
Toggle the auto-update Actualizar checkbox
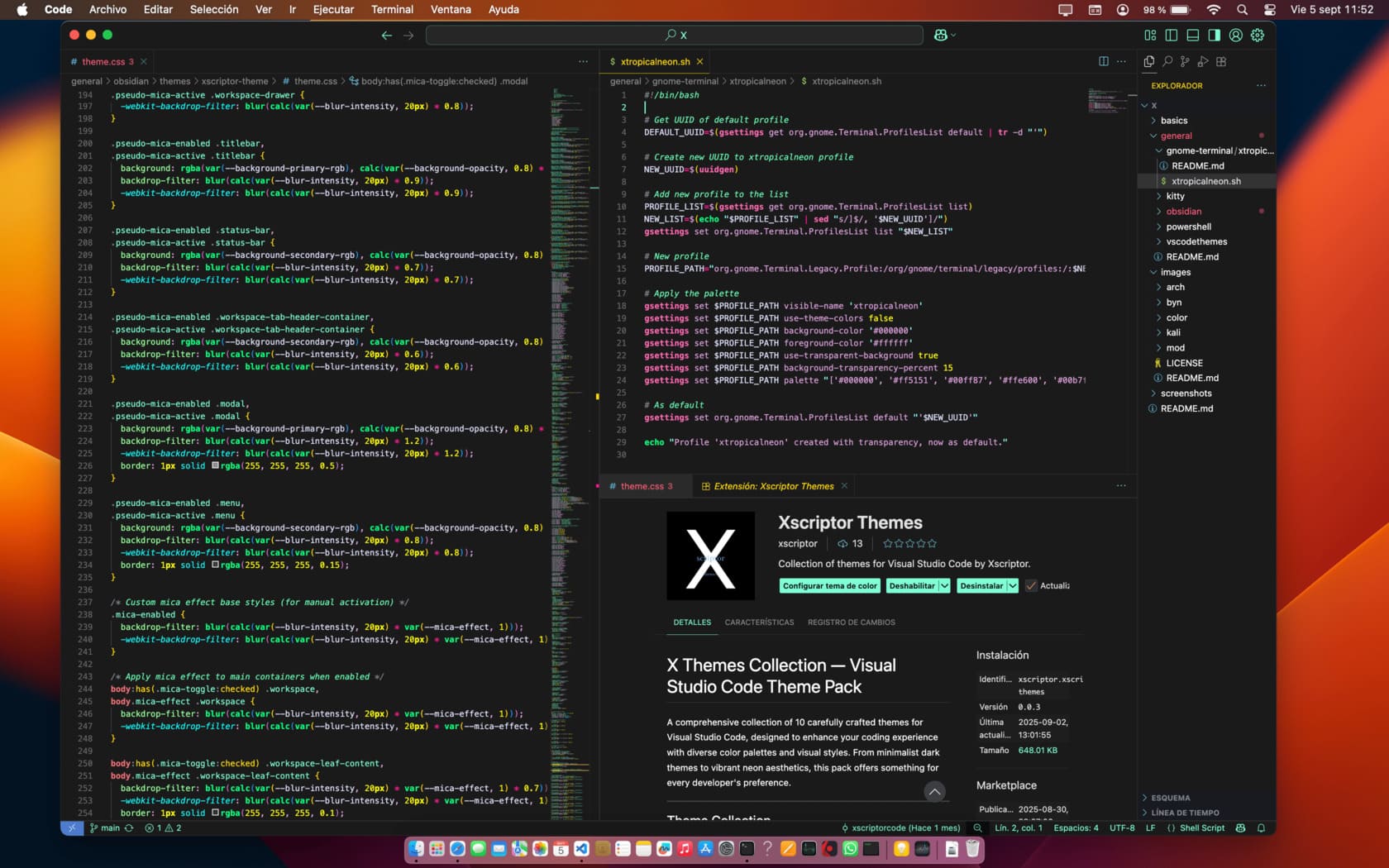tap(1031, 585)
